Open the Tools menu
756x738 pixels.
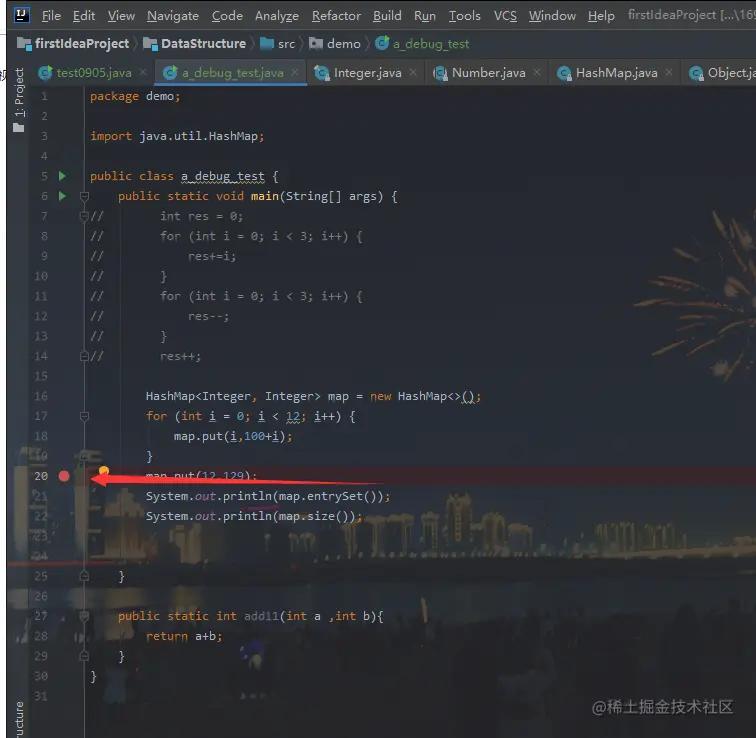pos(465,16)
